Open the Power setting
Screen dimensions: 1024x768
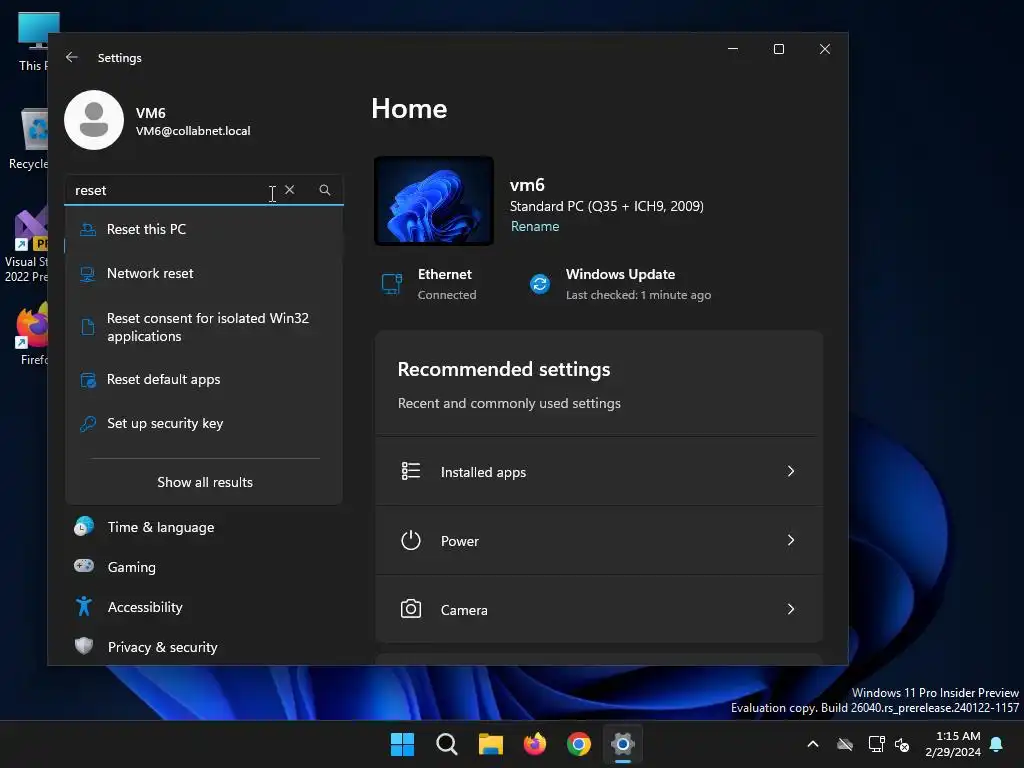pos(598,541)
